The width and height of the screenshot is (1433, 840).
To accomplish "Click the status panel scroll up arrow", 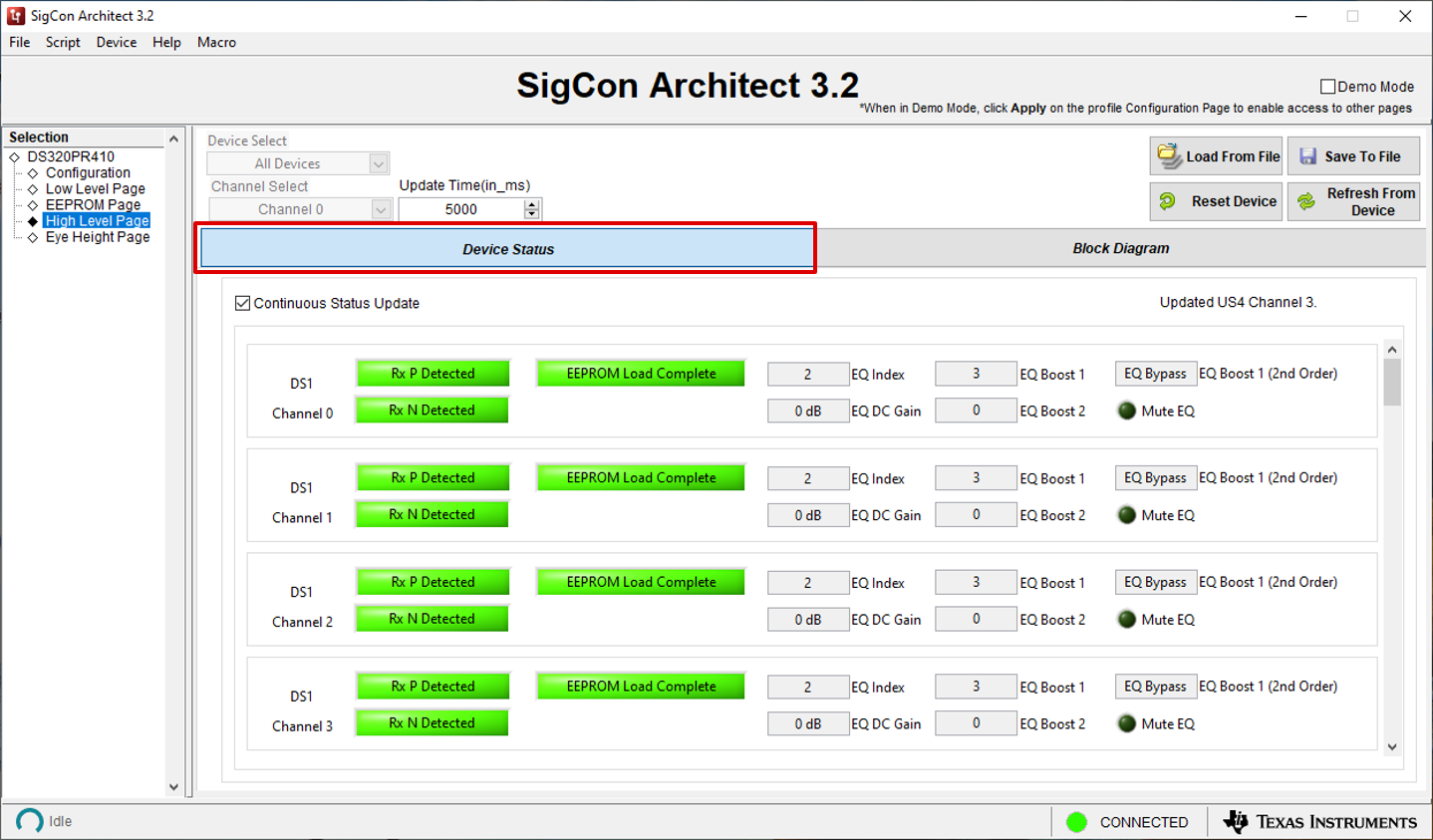I will pos(1392,350).
